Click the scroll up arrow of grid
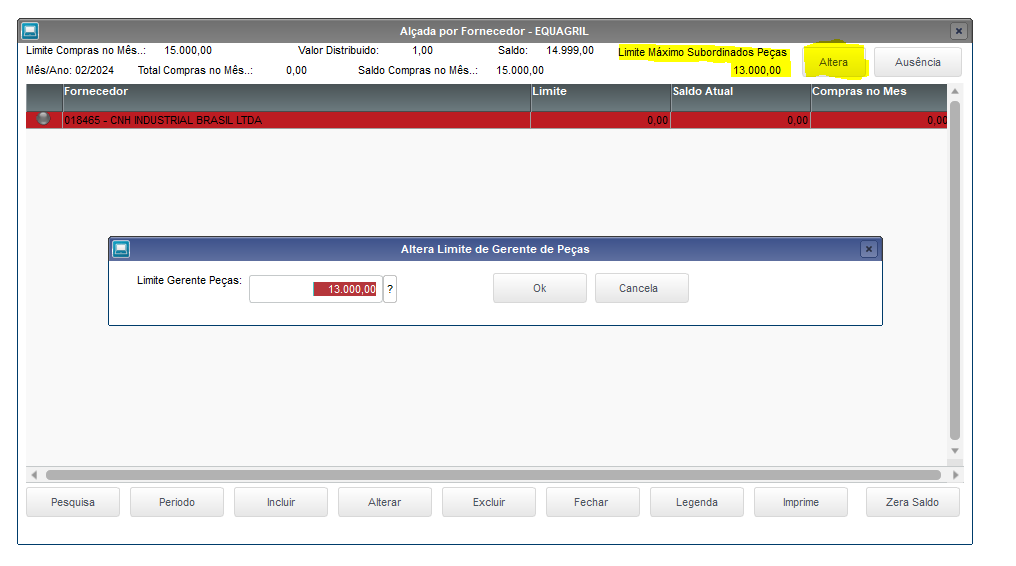 954,91
